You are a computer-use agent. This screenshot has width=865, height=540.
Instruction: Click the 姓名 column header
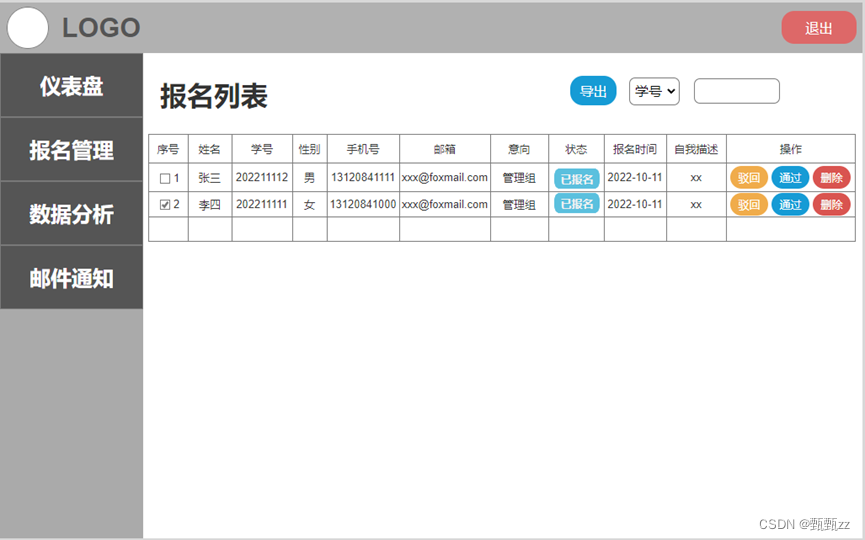210,149
